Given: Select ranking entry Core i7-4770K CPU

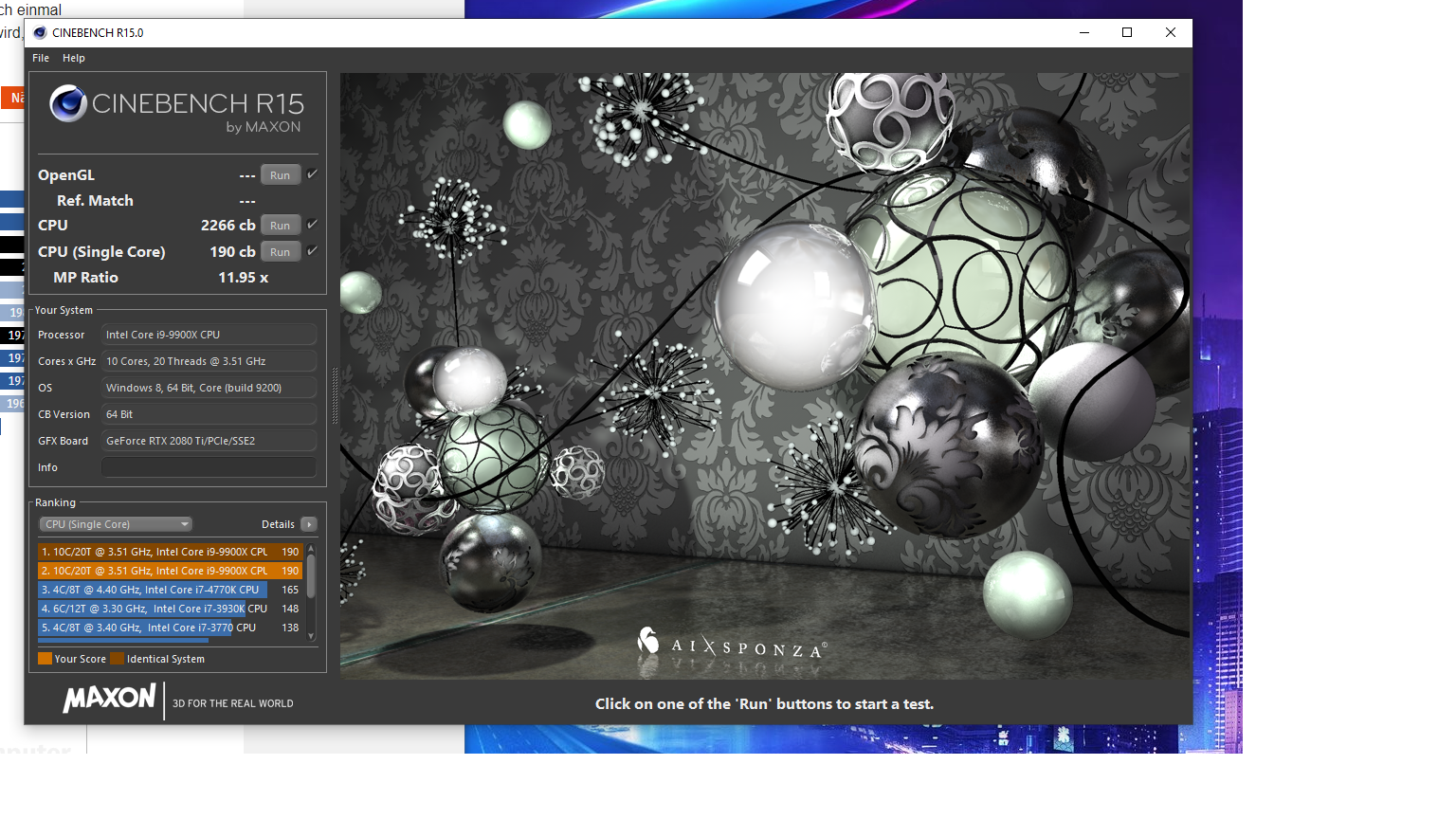Looking at the screenshot, I should point(170,590).
